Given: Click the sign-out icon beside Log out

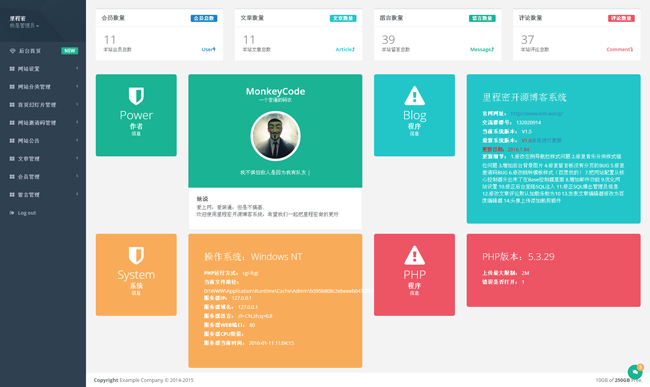Looking at the screenshot, I should 12,213.
